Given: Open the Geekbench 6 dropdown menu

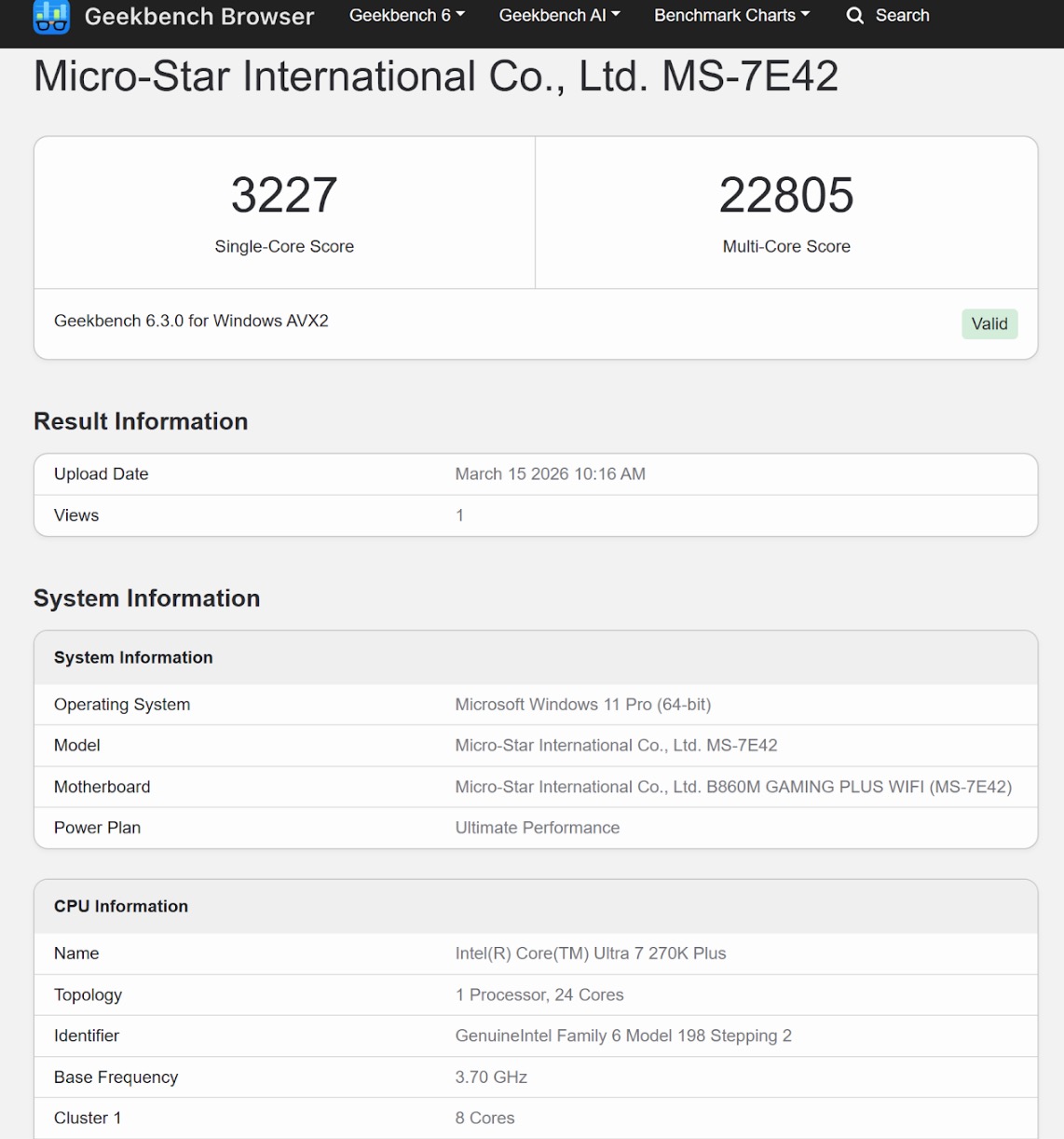Looking at the screenshot, I should click(406, 16).
